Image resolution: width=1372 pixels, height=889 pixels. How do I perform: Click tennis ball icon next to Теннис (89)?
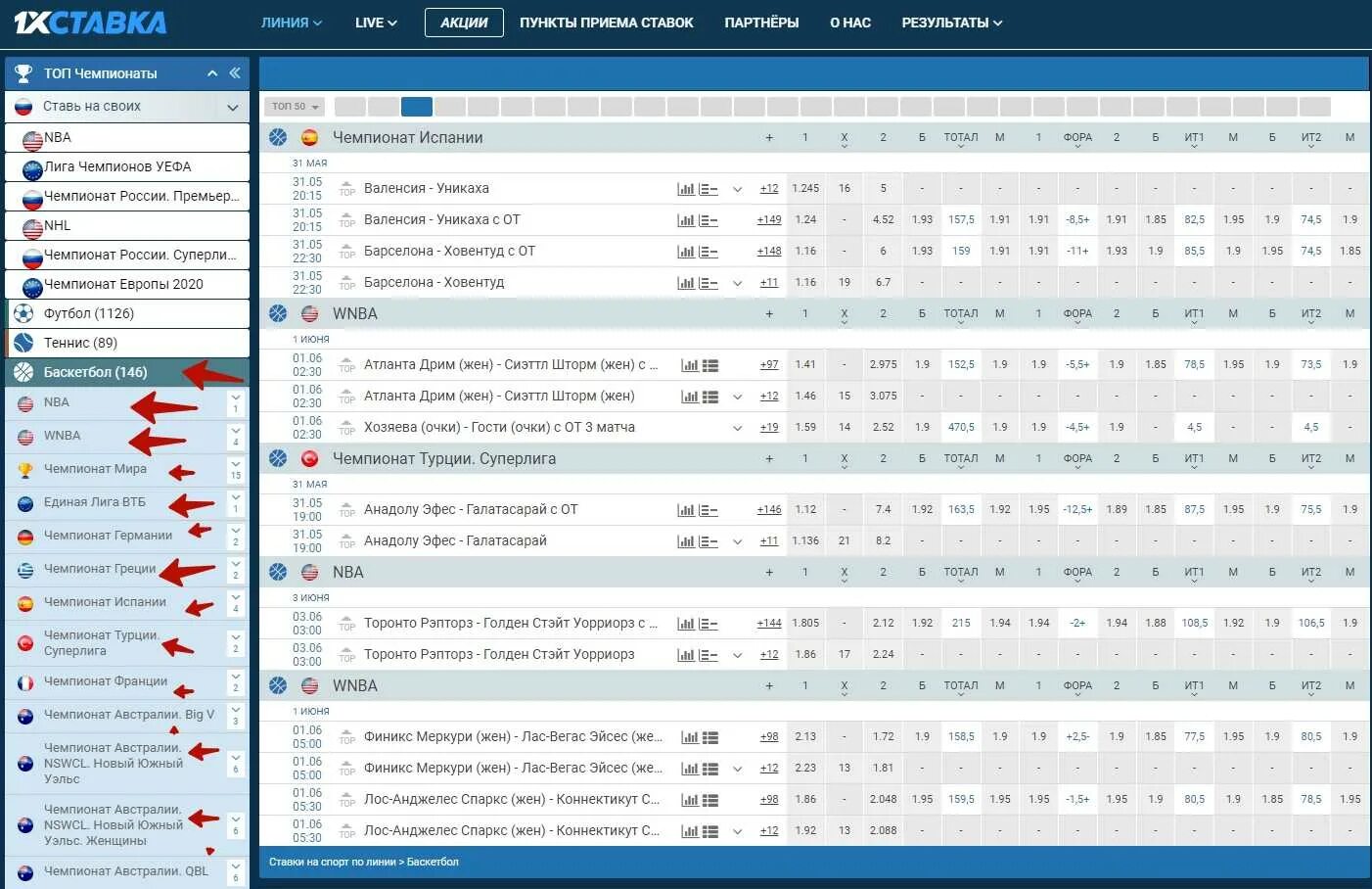(x=23, y=343)
